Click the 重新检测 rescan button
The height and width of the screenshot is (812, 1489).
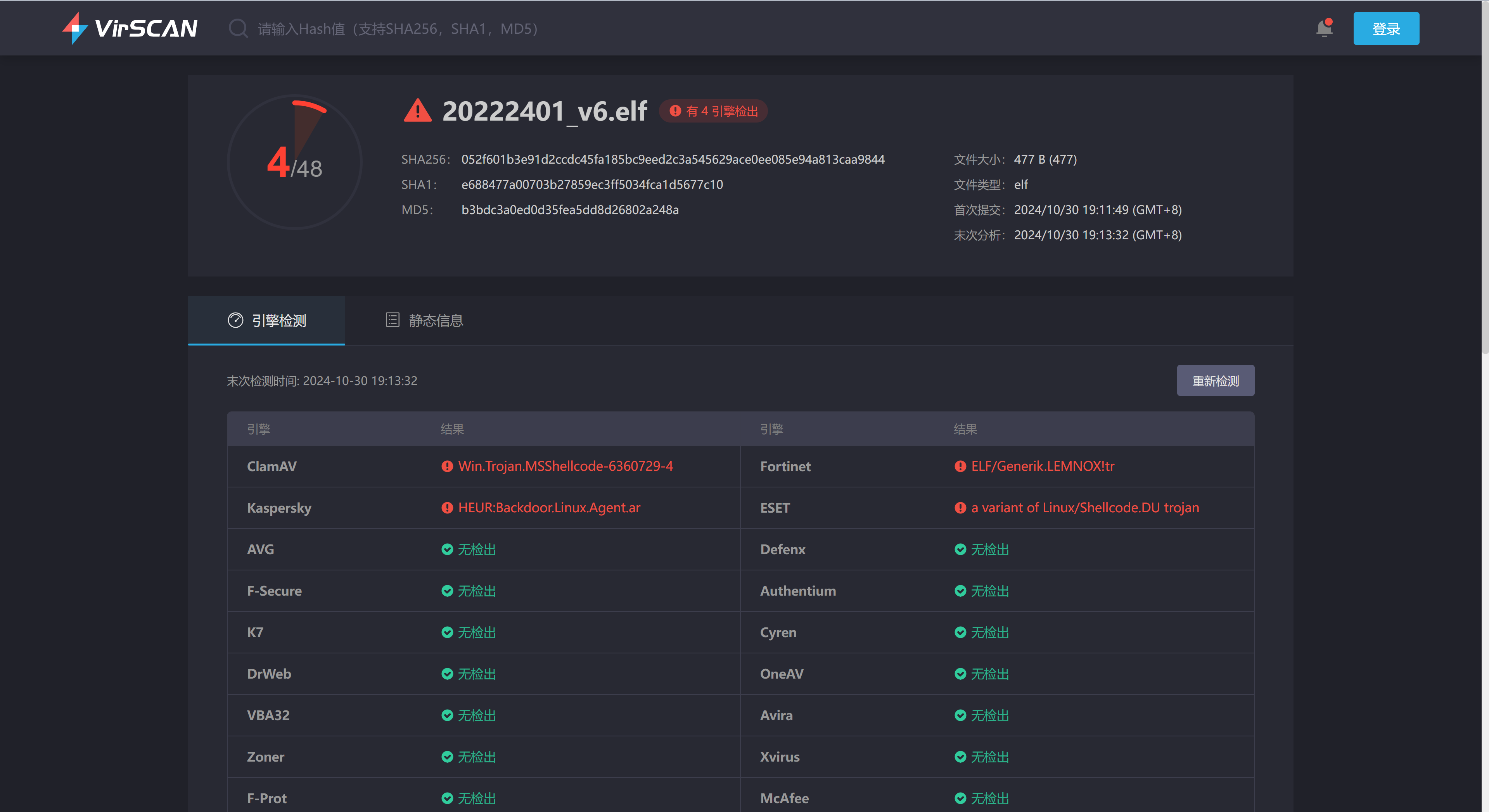point(1215,381)
